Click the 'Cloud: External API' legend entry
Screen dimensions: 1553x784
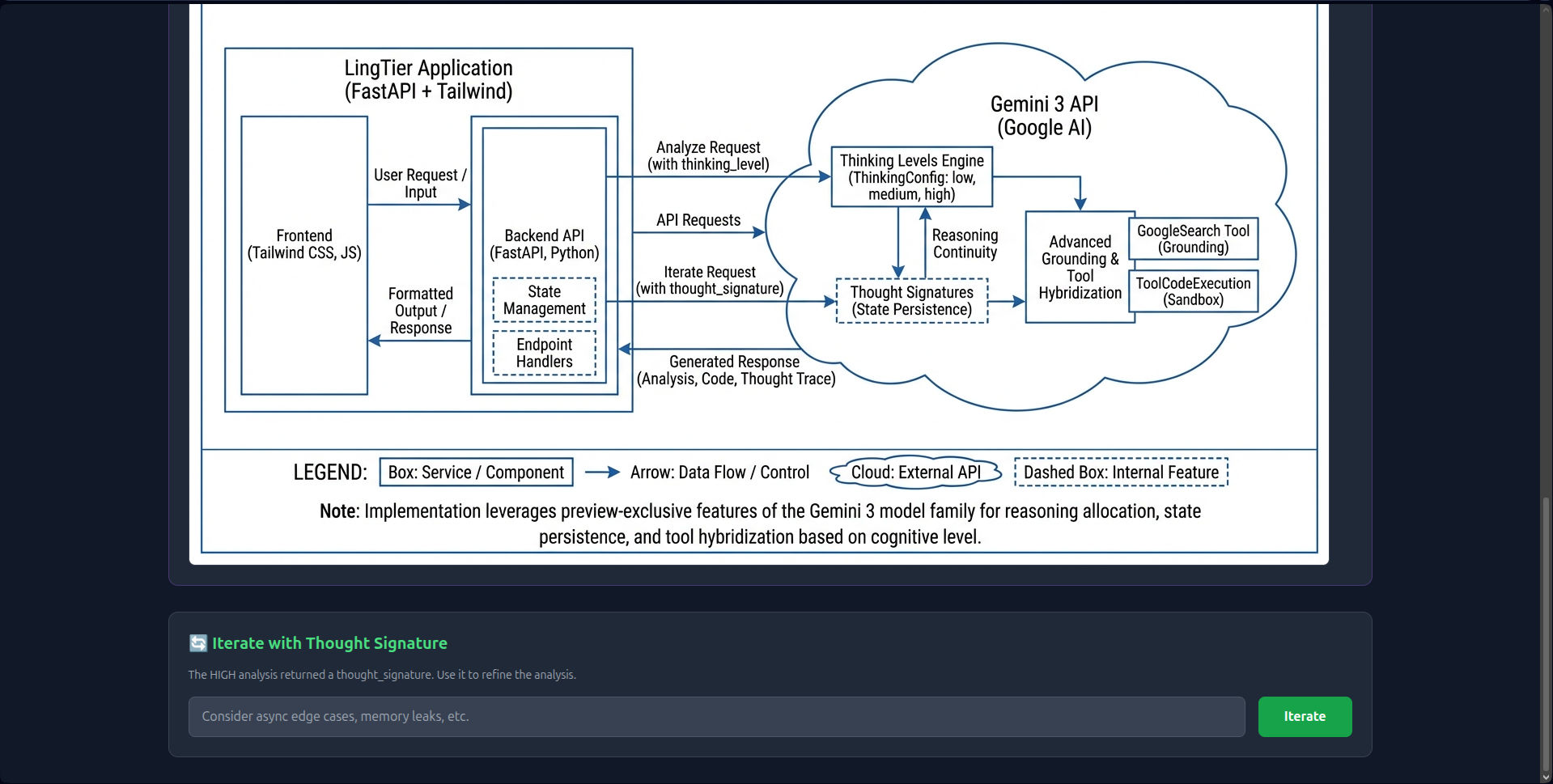(916, 473)
